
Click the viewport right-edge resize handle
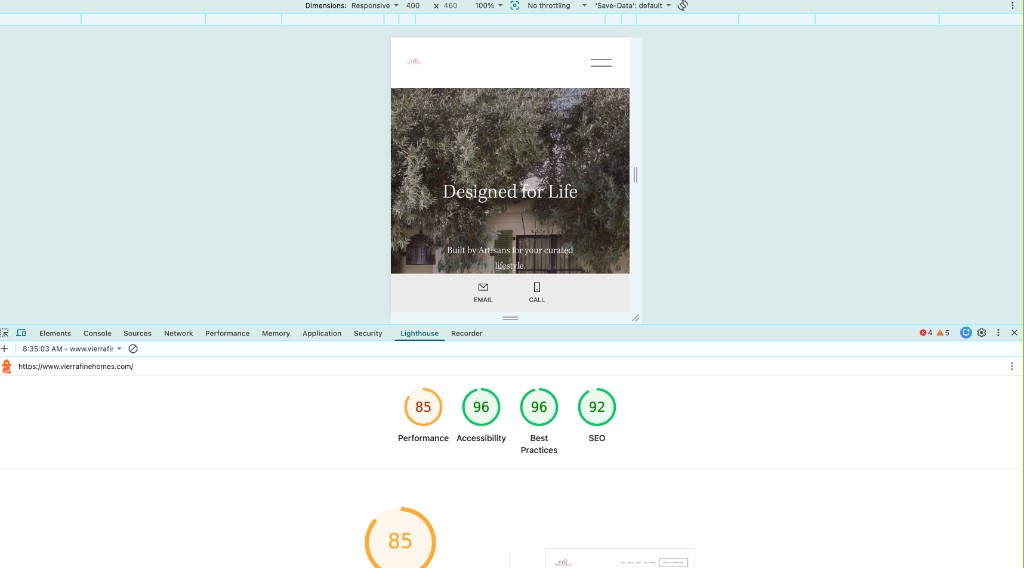click(635, 174)
